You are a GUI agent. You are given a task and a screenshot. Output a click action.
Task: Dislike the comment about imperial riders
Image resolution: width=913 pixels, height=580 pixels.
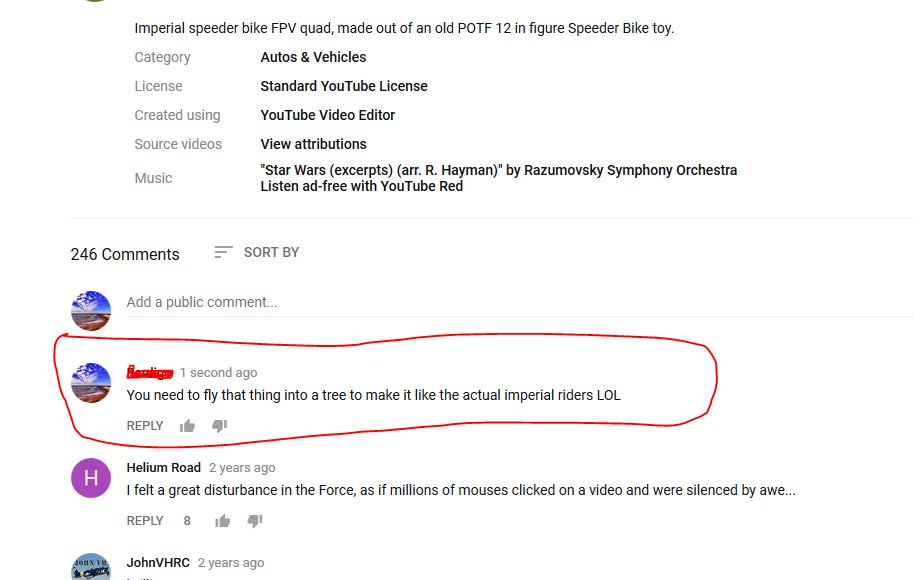[x=220, y=426]
